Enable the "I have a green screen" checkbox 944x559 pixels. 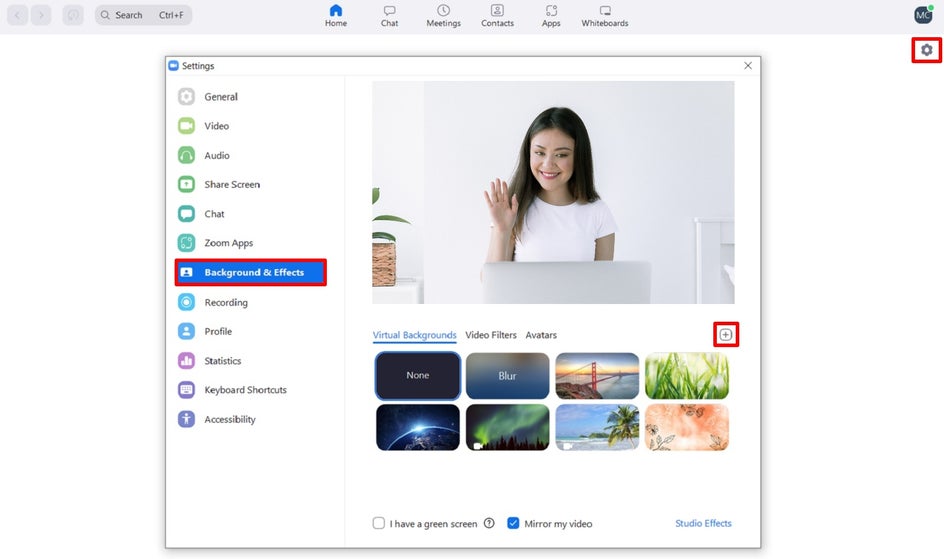[379, 523]
